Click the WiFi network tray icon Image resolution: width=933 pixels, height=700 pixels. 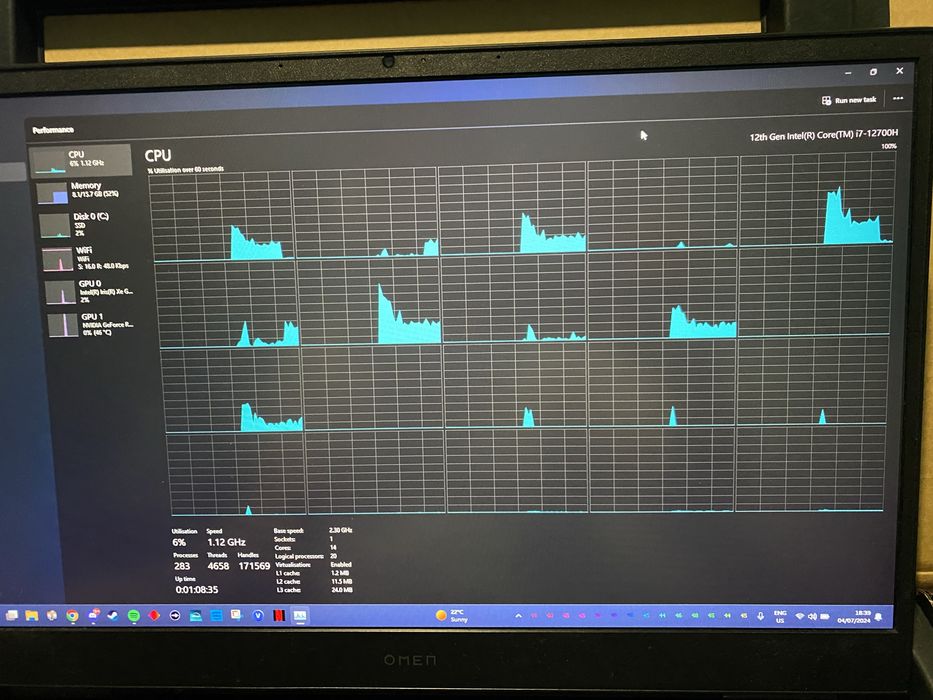(x=800, y=616)
